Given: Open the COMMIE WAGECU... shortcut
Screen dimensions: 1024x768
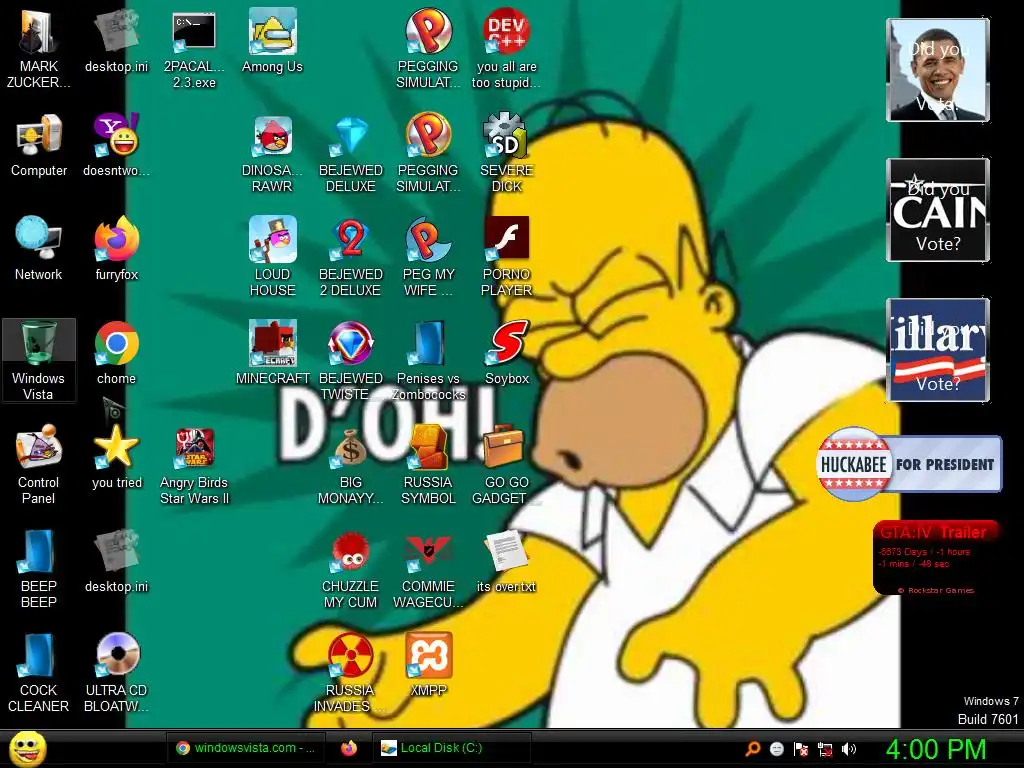Looking at the screenshot, I should (428, 572).
